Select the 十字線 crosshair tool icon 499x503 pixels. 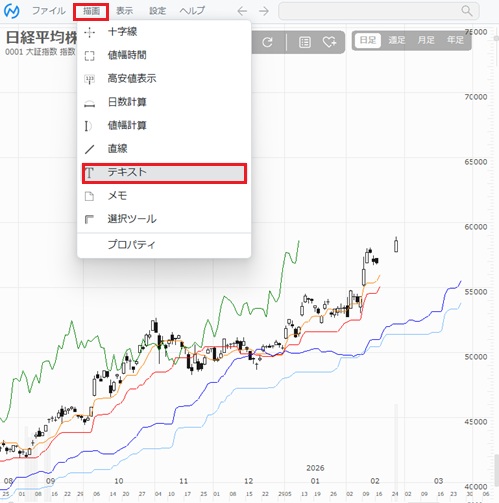(89, 32)
